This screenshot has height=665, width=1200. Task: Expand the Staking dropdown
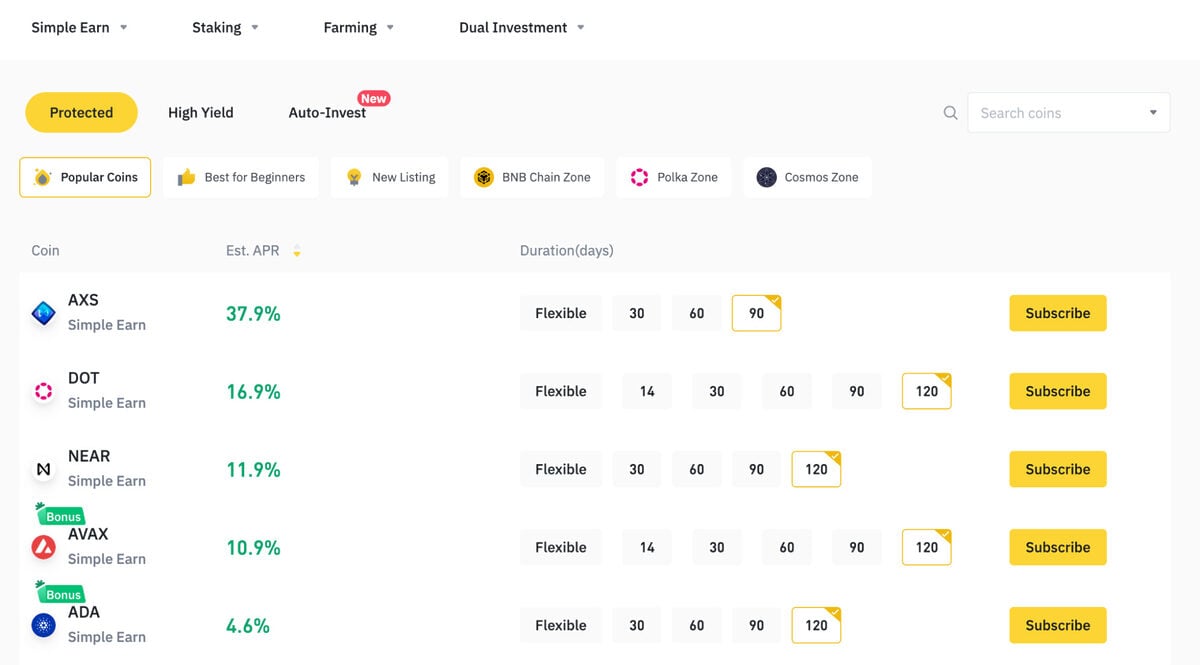[x=225, y=28]
